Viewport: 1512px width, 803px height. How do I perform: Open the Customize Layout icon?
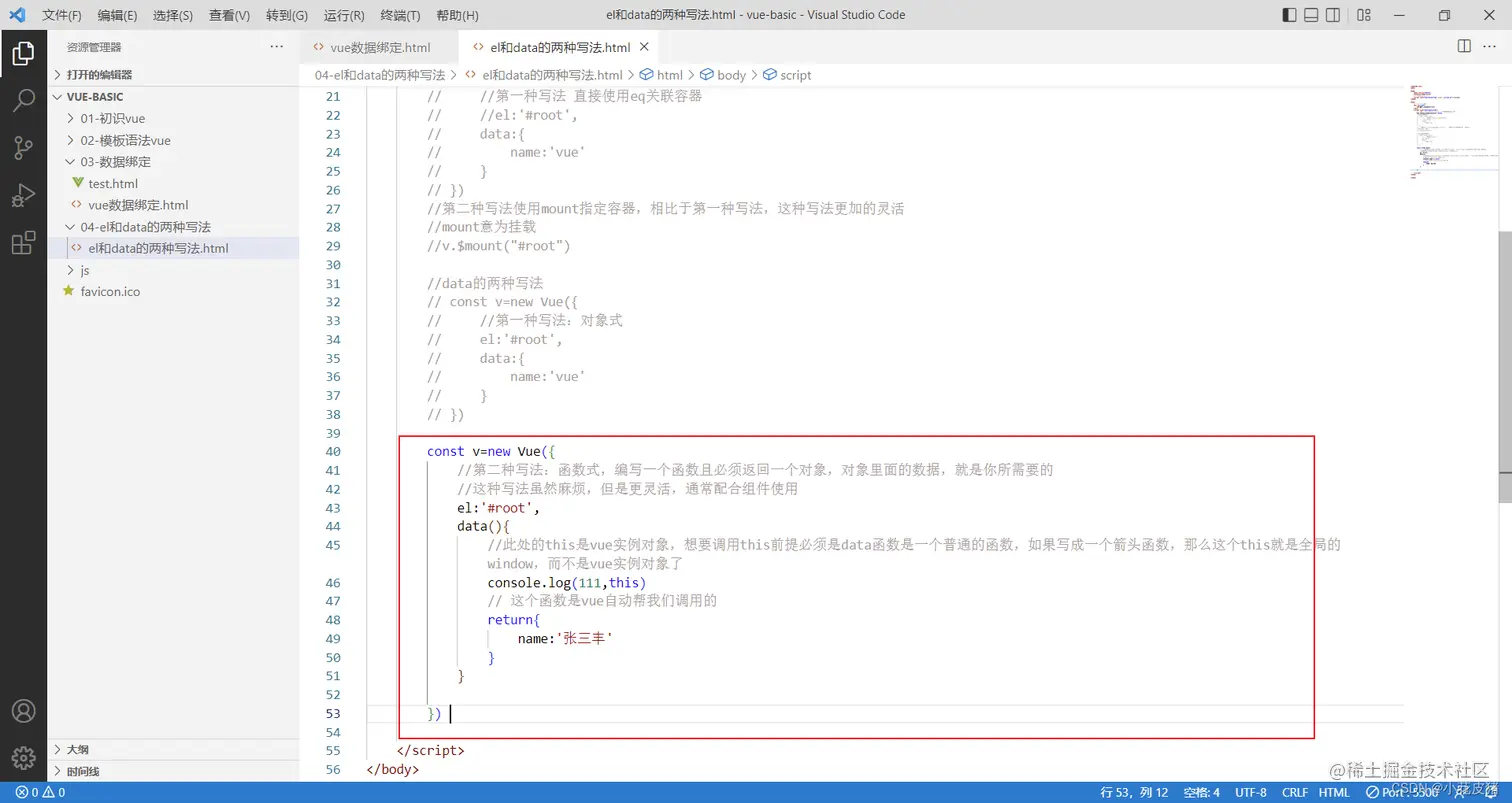[1363, 15]
